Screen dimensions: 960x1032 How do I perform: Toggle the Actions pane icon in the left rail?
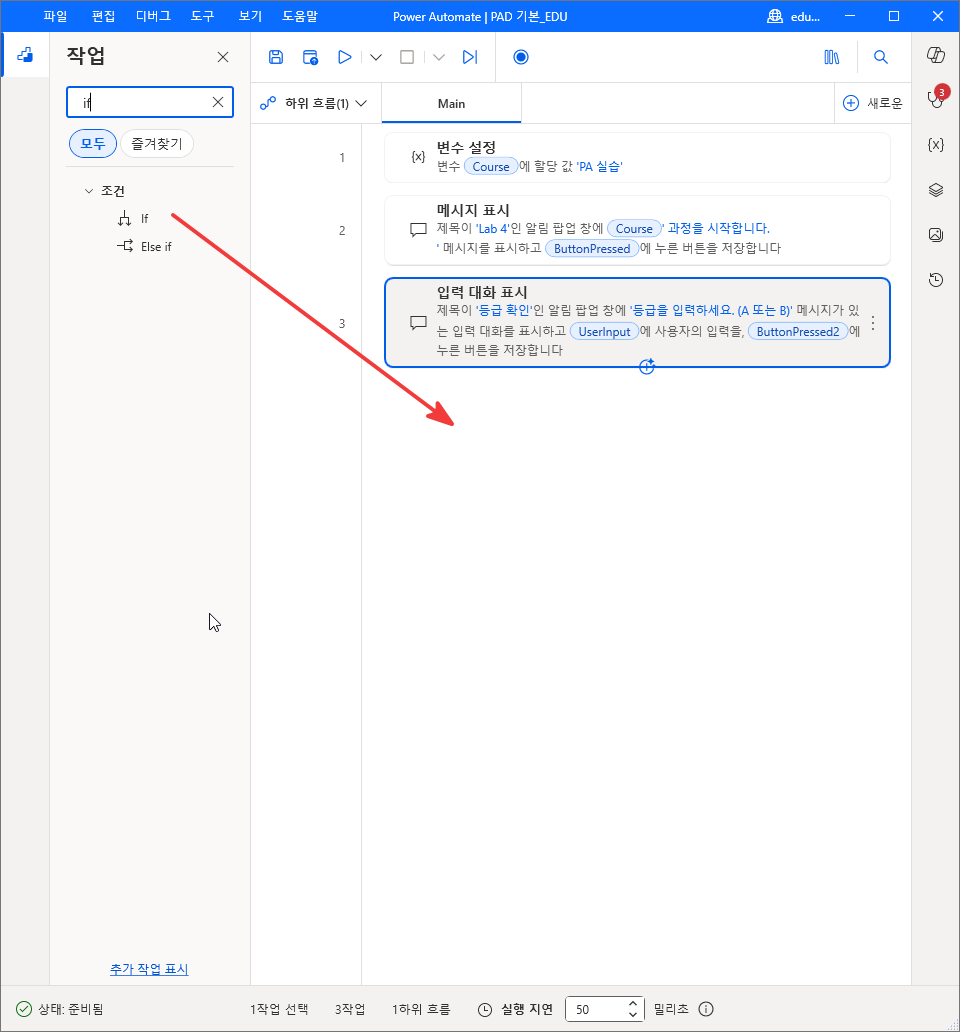click(x=25, y=55)
